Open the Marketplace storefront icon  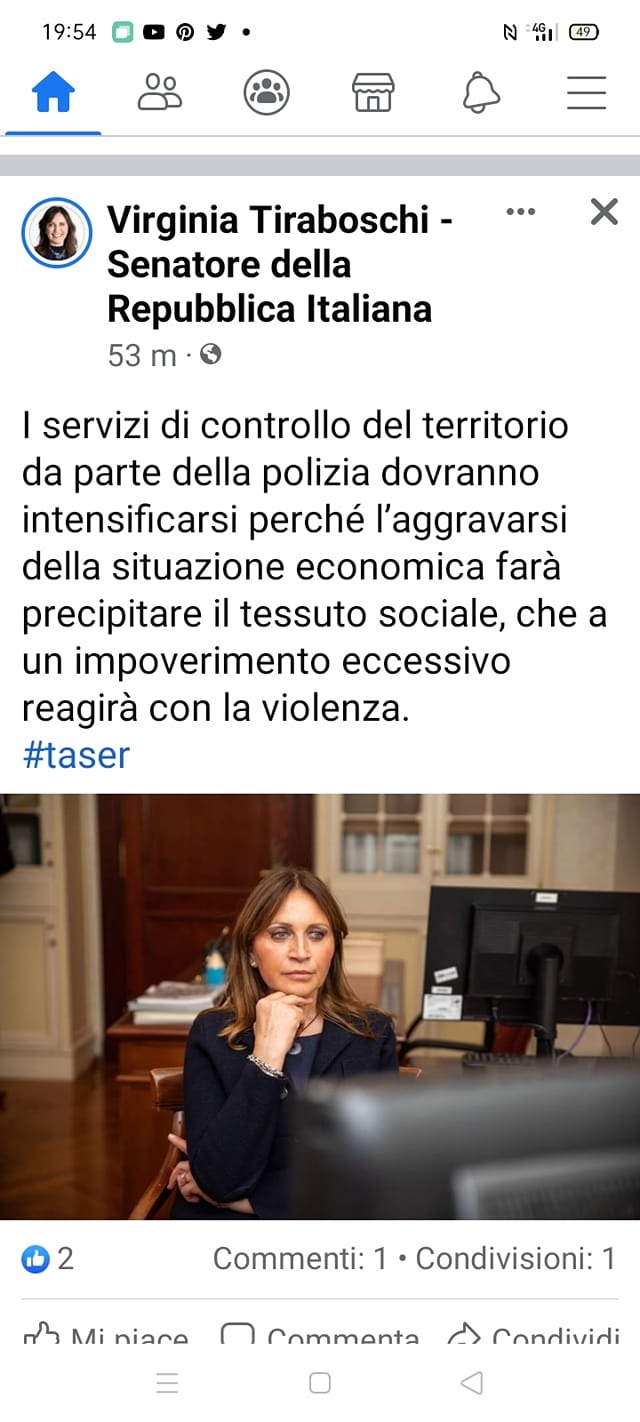click(373, 93)
